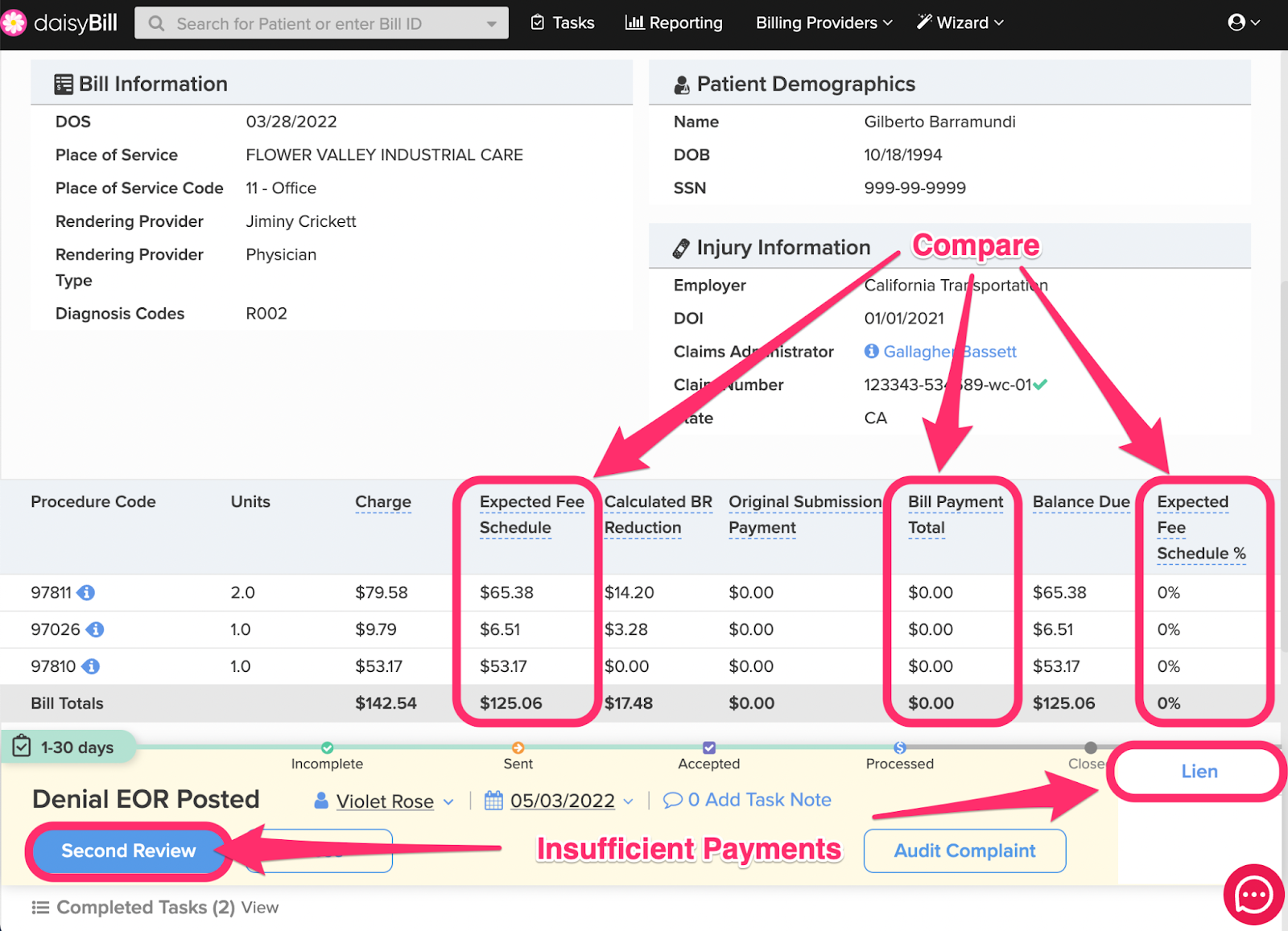Open the chat support bubble
The image size is (1288, 931).
1253,894
